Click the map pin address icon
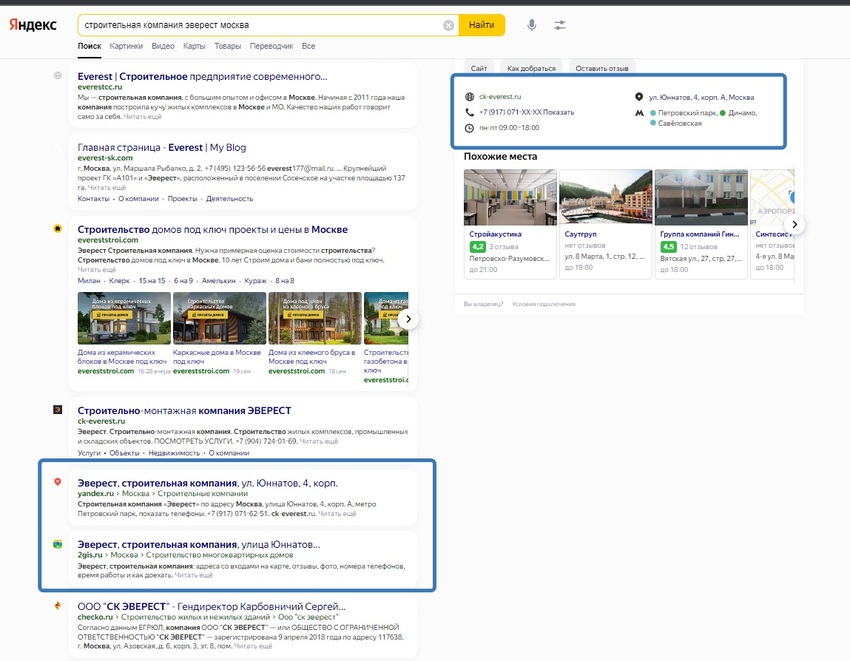 pos(639,97)
